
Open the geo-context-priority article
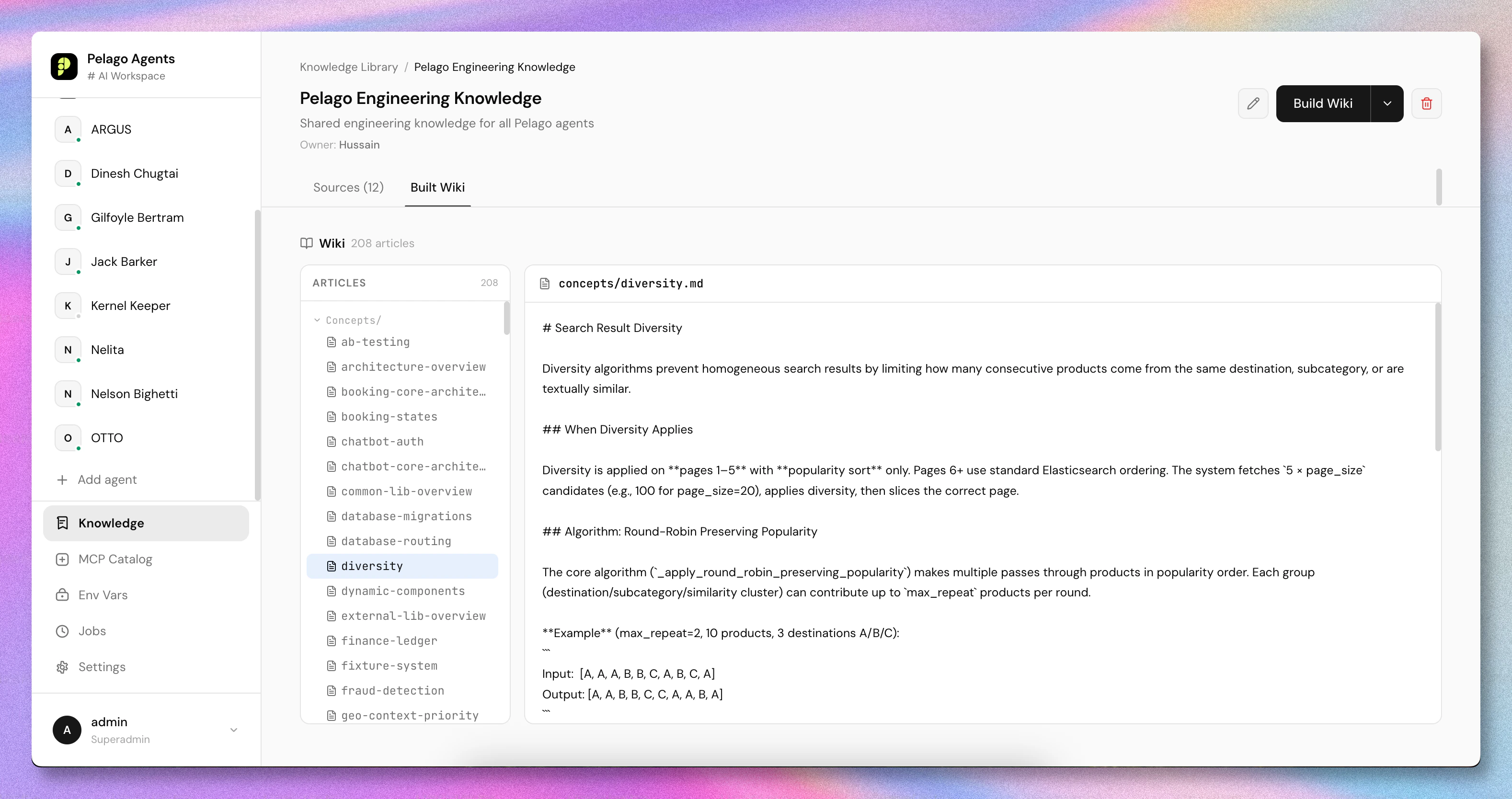click(x=402, y=715)
